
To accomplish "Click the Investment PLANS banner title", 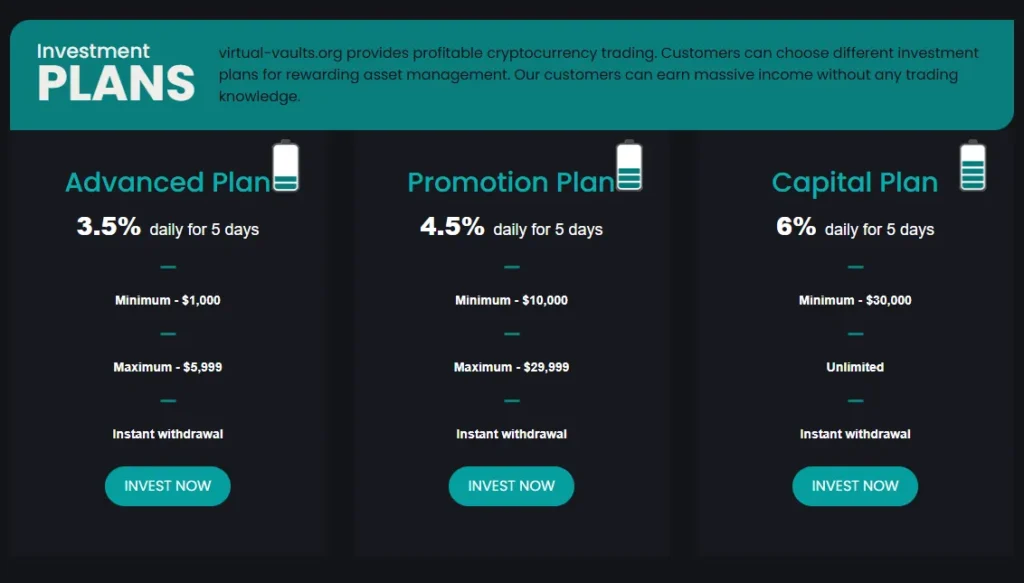I will (x=114, y=73).
